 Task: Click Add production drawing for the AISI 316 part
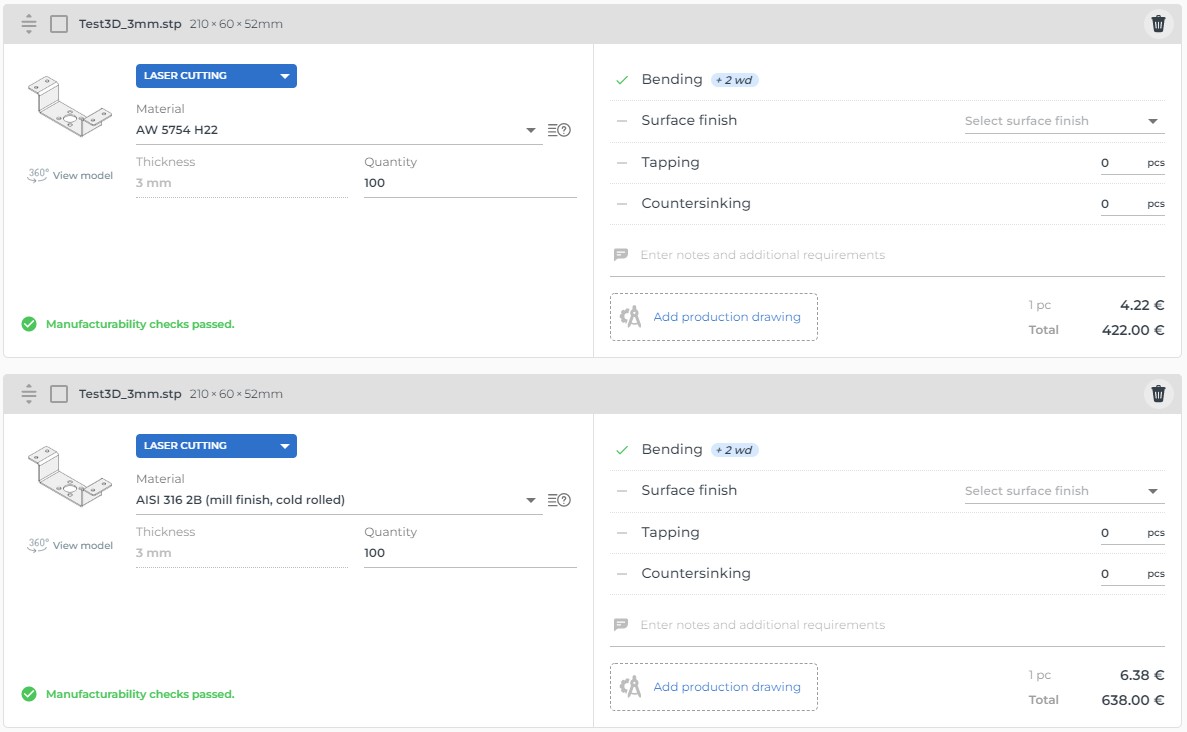713,687
